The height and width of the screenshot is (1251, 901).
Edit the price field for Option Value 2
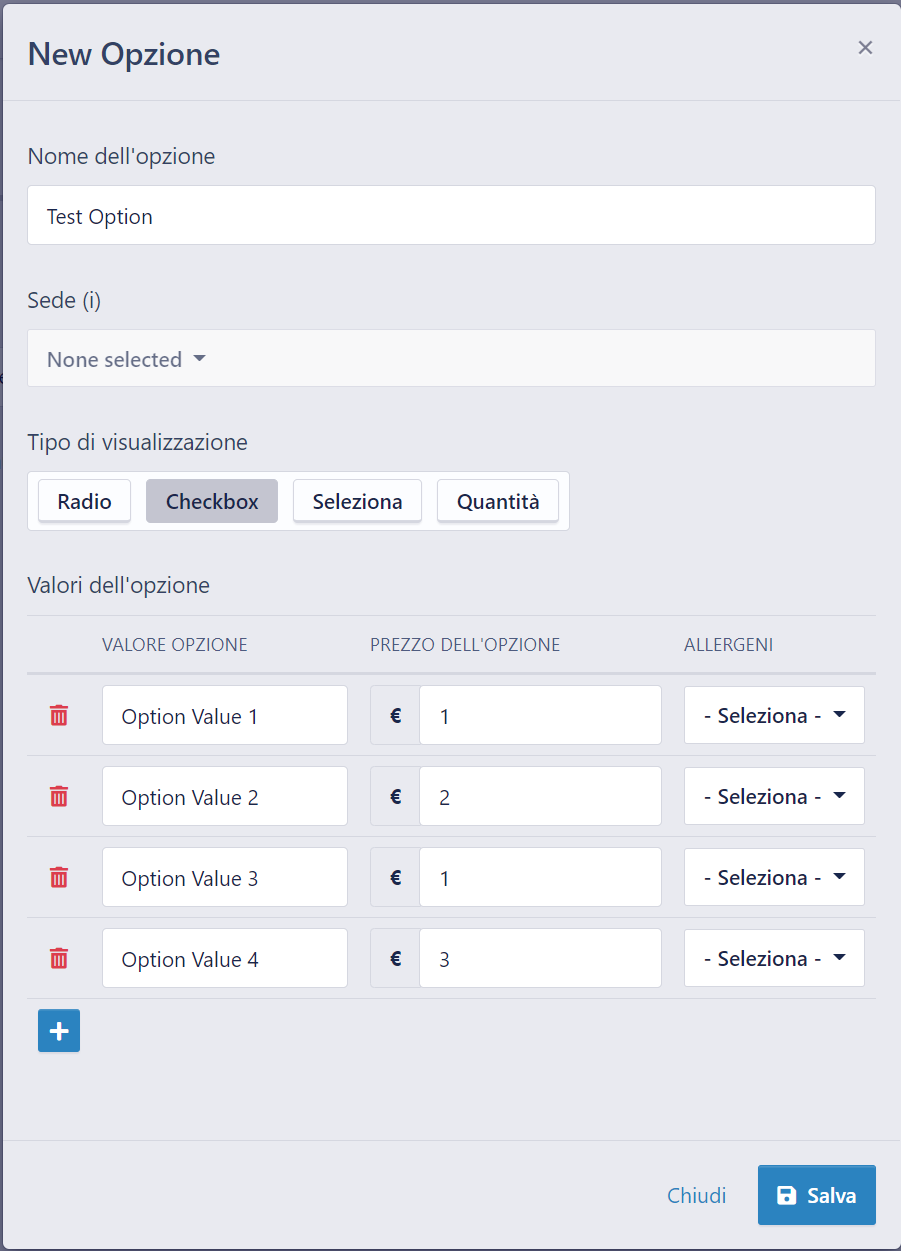(x=540, y=796)
